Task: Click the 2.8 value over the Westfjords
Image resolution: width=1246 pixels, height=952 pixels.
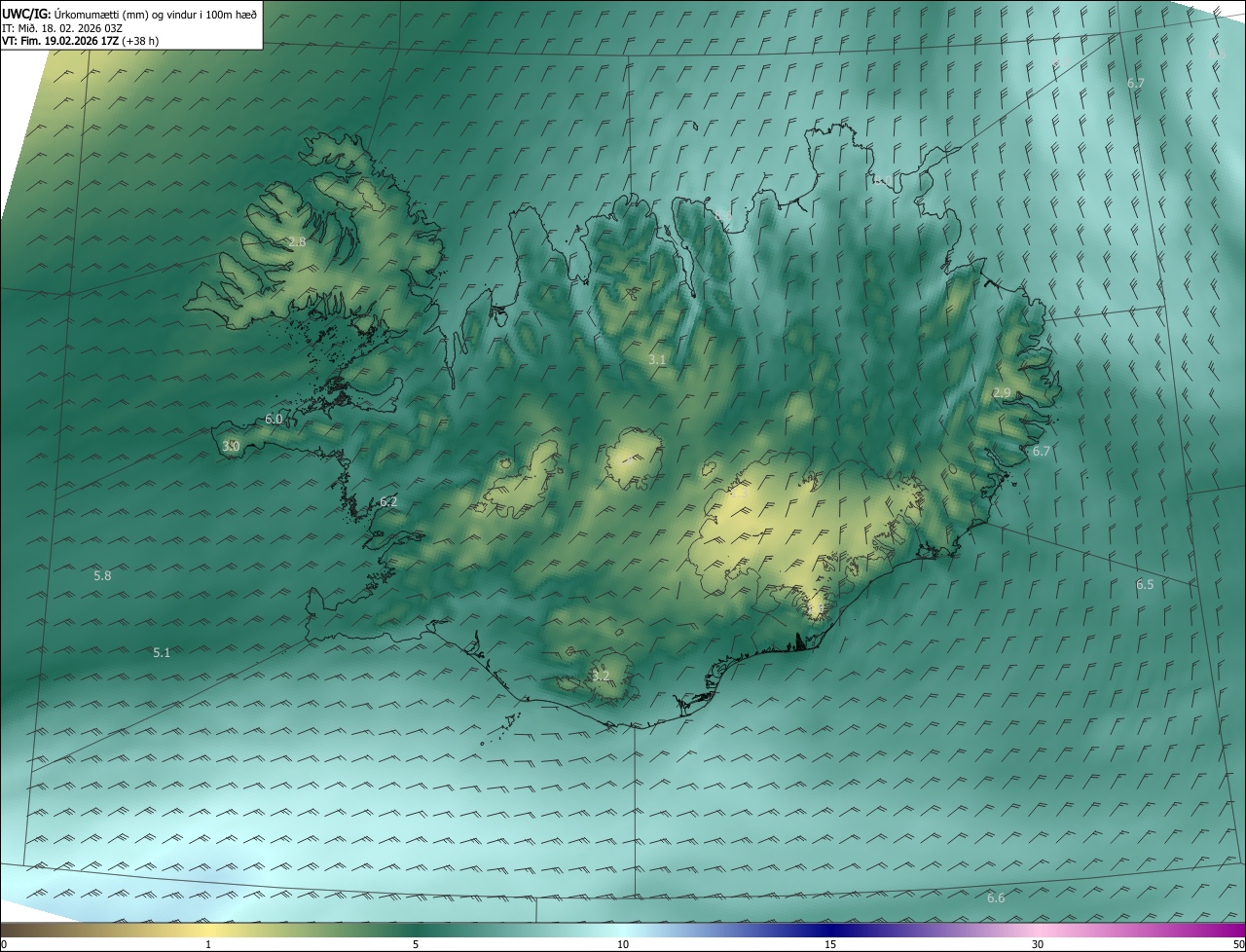Action: click(x=297, y=241)
